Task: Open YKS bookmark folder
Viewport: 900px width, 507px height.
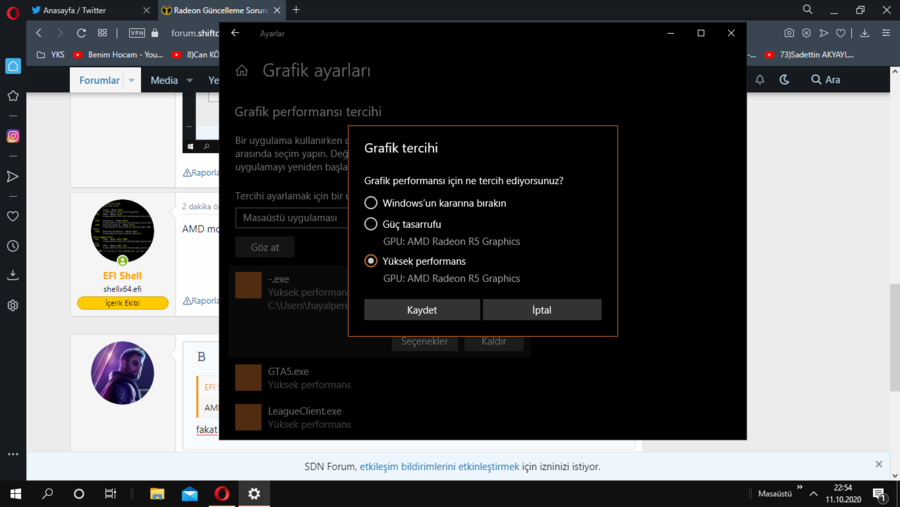Action: (x=51, y=55)
